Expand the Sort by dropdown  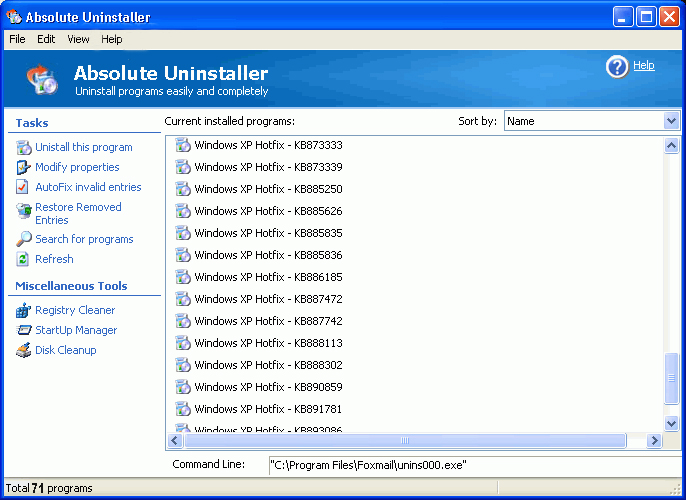[x=671, y=121]
